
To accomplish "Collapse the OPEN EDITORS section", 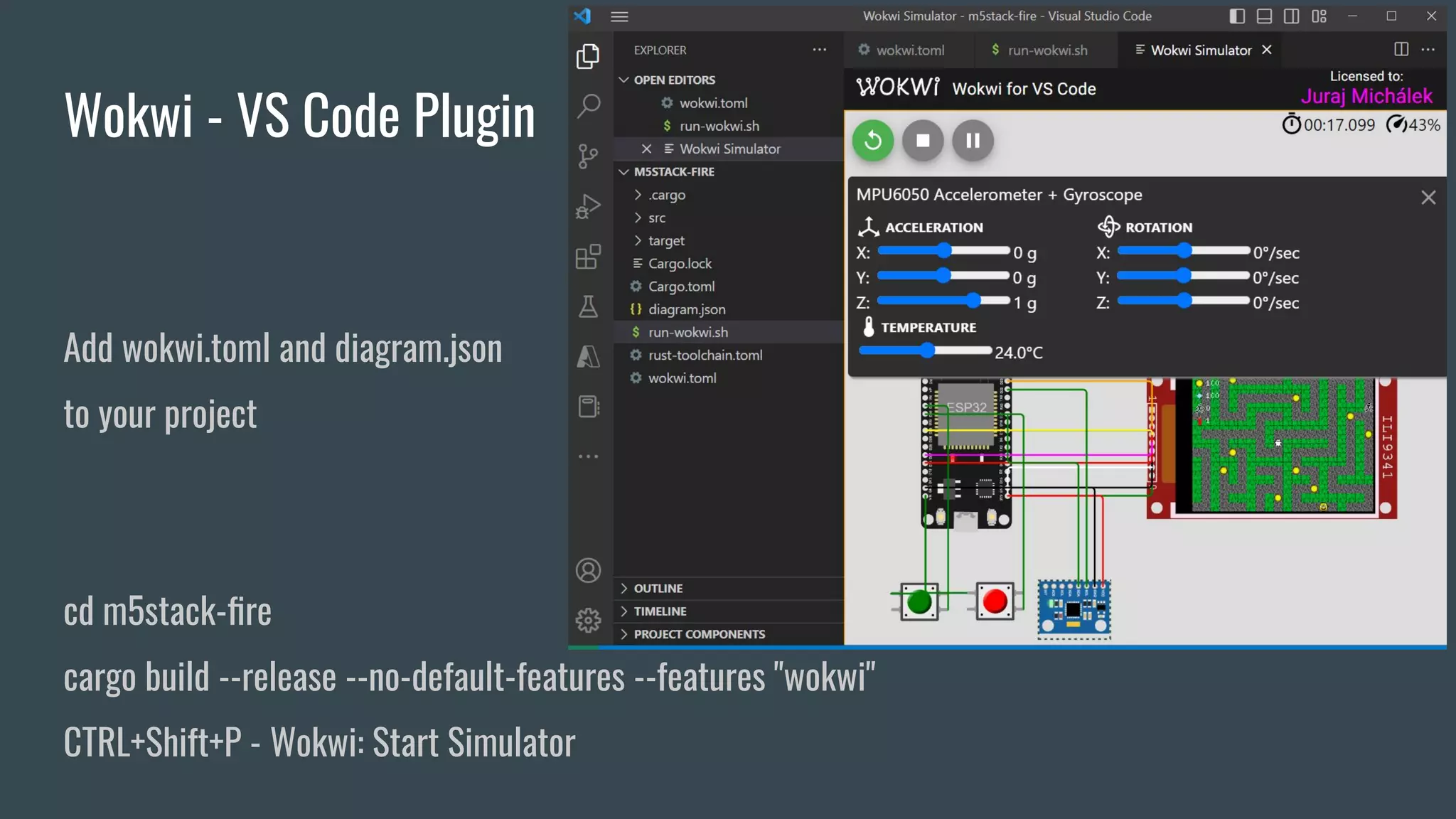I will click(674, 80).
